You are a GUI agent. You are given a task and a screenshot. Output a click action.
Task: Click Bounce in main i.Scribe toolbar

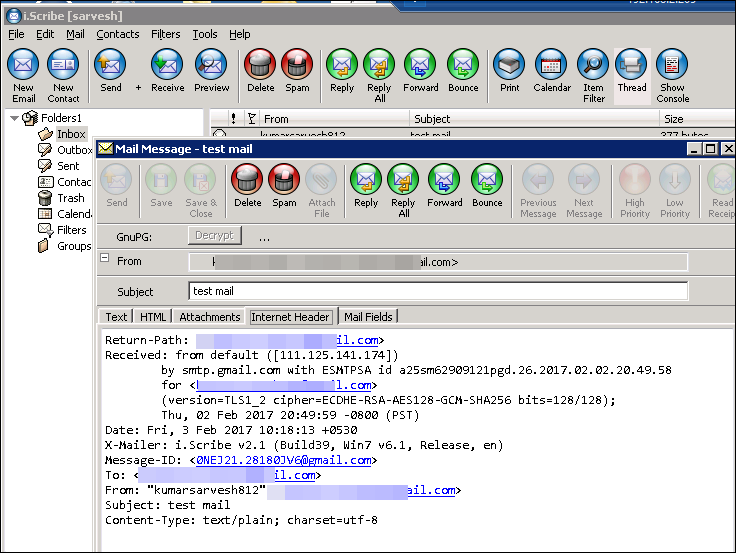463,70
